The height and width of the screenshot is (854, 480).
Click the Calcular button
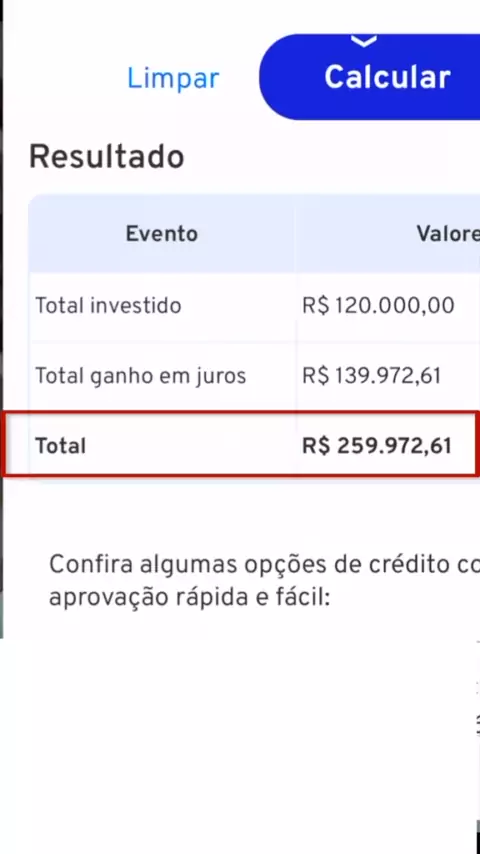click(x=370, y=77)
